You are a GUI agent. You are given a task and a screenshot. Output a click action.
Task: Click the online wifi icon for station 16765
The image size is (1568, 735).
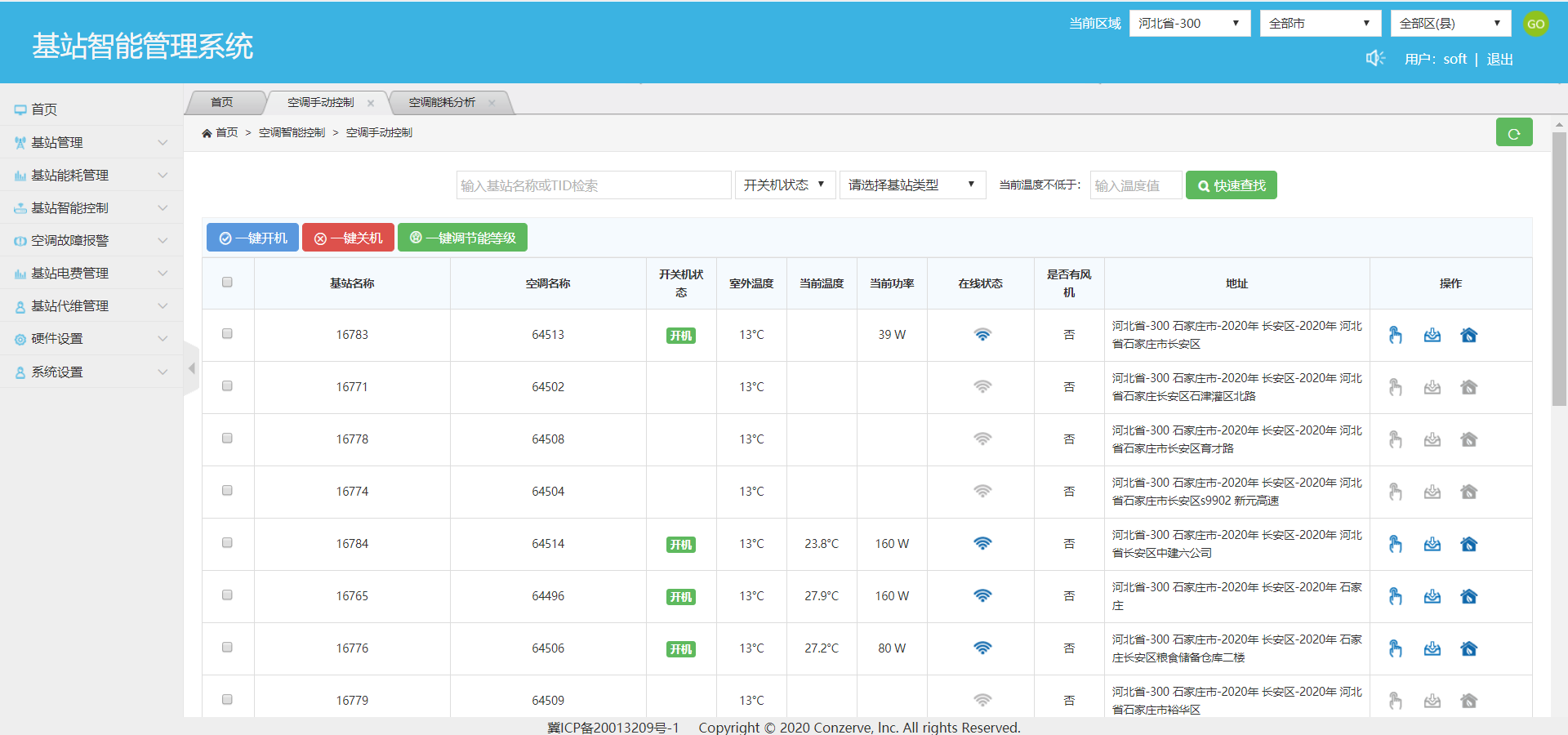point(982,595)
